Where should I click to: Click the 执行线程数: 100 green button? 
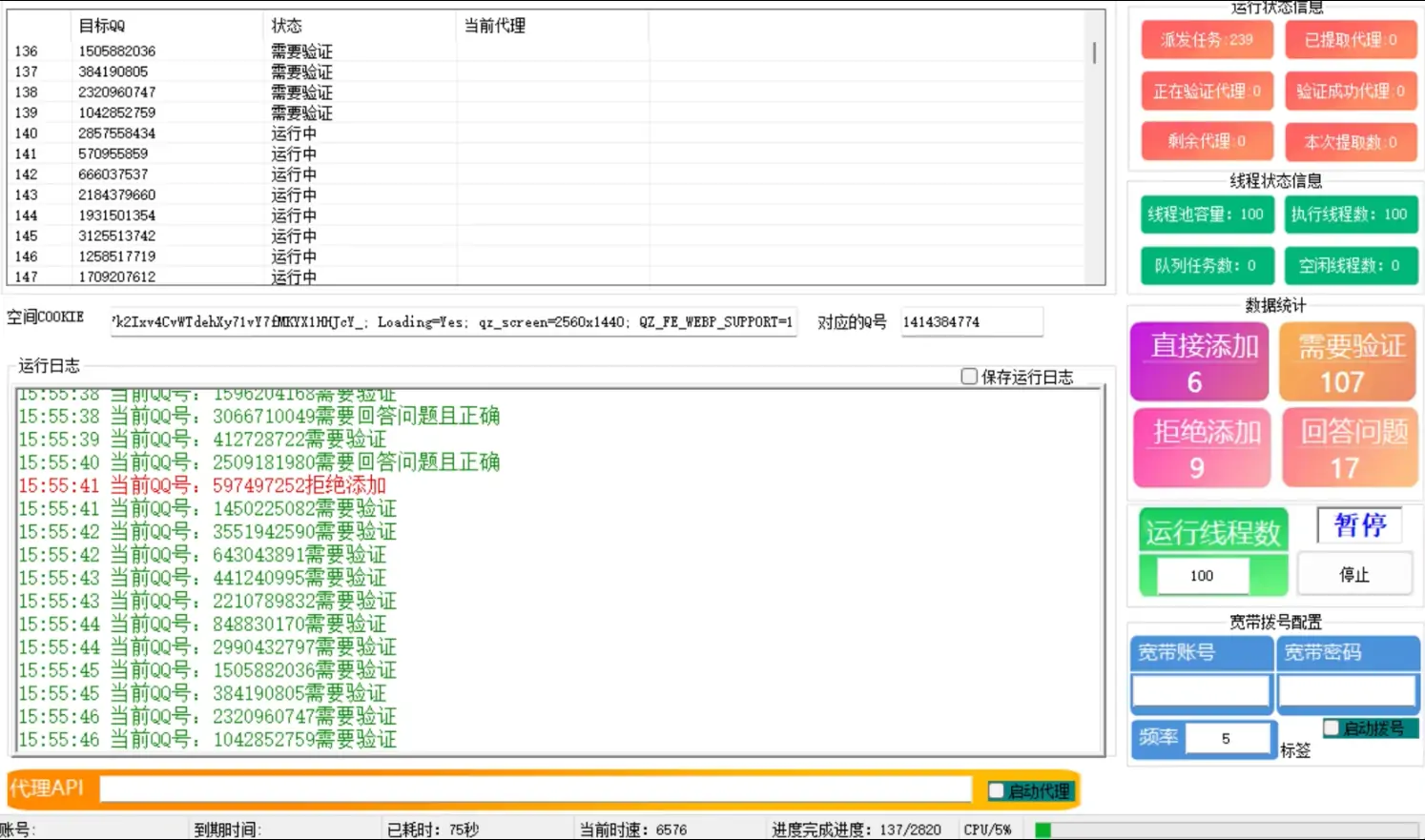click(1351, 215)
